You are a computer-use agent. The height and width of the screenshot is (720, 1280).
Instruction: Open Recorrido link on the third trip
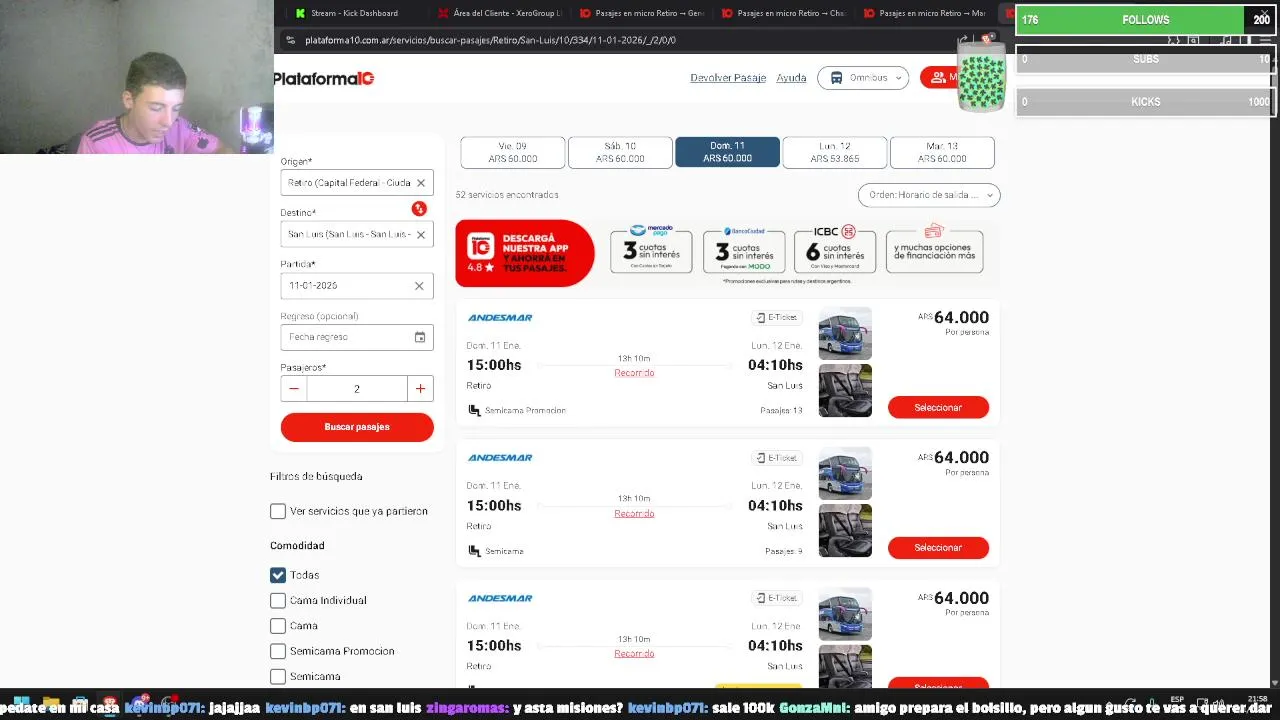pos(634,653)
